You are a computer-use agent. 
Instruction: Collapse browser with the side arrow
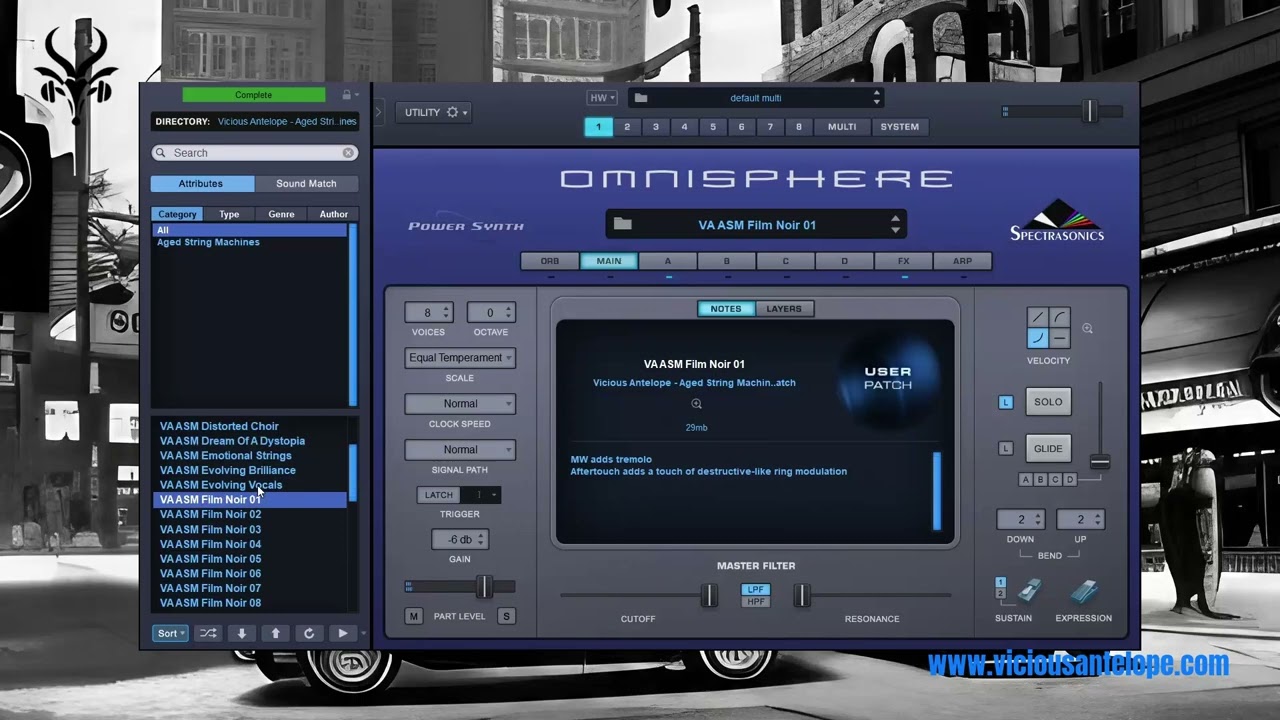[x=378, y=112]
